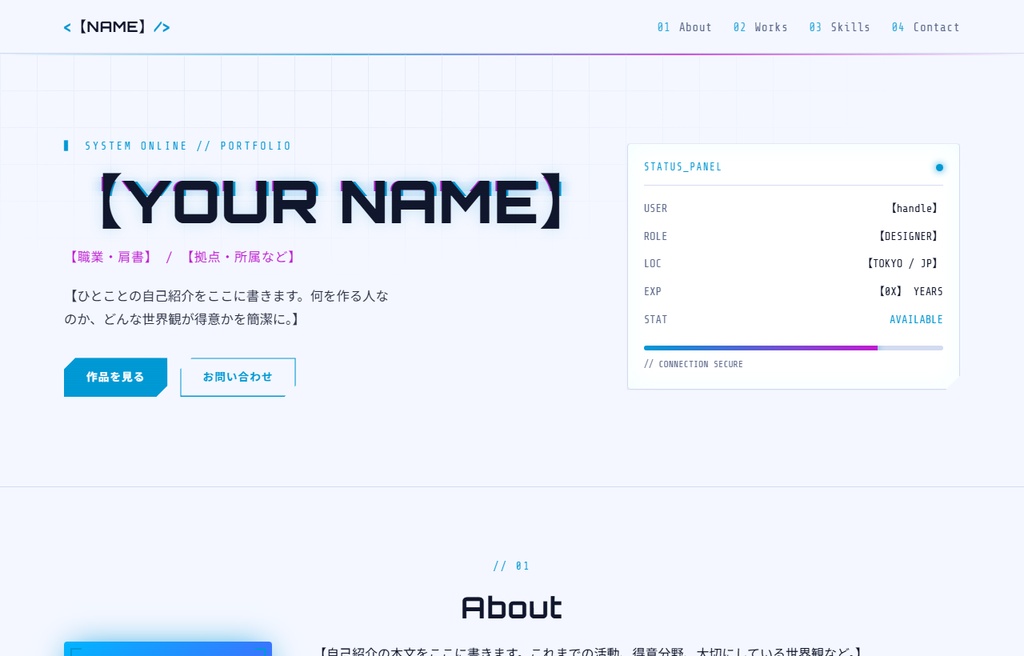This screenshot has width=1024, height=656.
Task: Select the Skills nav link
Action: pyautogui.click(x=839, y=27)
